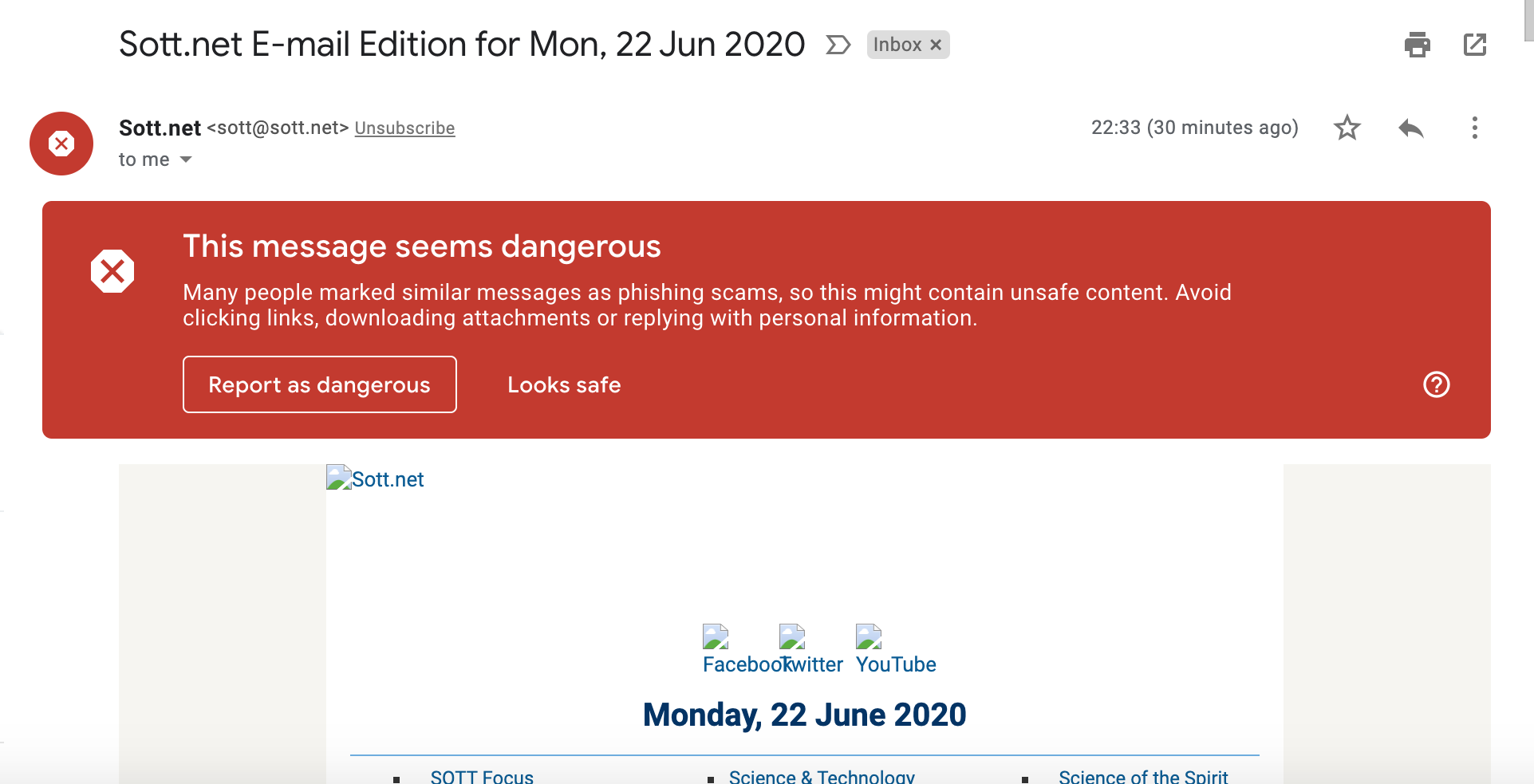Open the YouTube icon link
Image resolution: width=1534 pixels, height=784 pixels.
click(869, 637)
